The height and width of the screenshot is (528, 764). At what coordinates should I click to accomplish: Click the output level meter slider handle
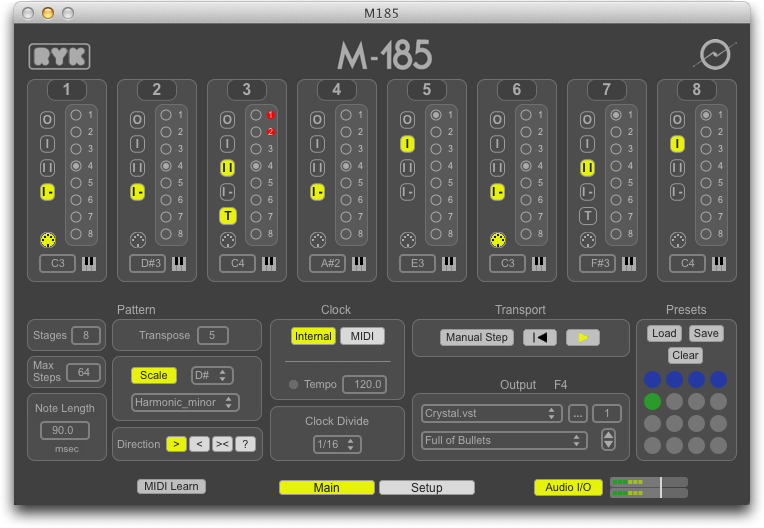click(661, 487)
